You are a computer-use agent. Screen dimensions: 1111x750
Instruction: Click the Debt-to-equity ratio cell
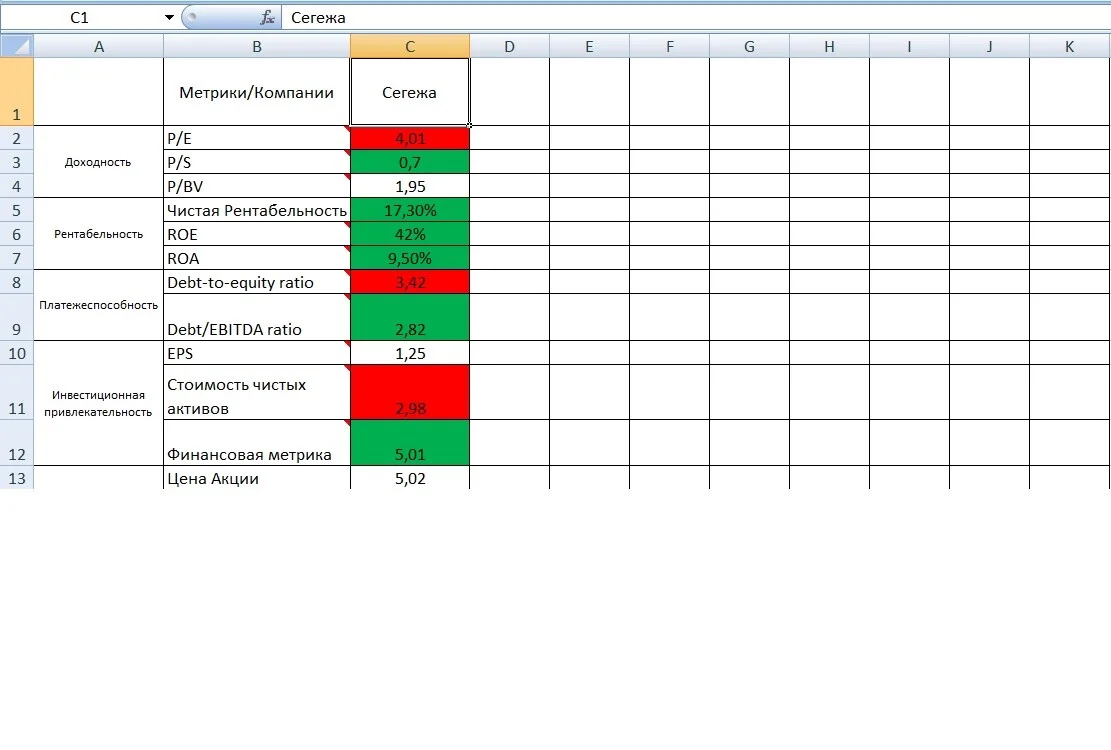[x=256, y=282]
